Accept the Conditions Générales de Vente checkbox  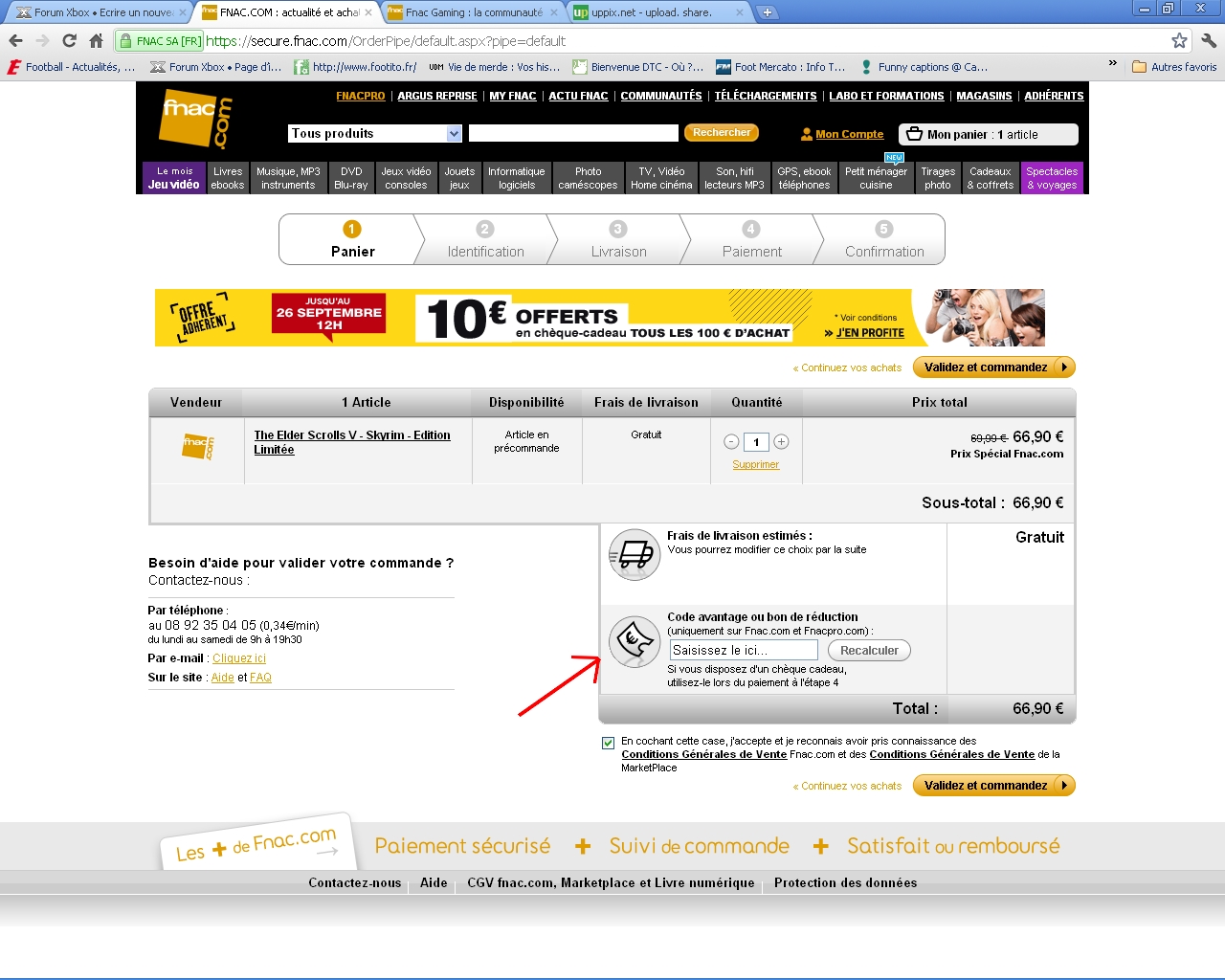[x=608, y=743]
